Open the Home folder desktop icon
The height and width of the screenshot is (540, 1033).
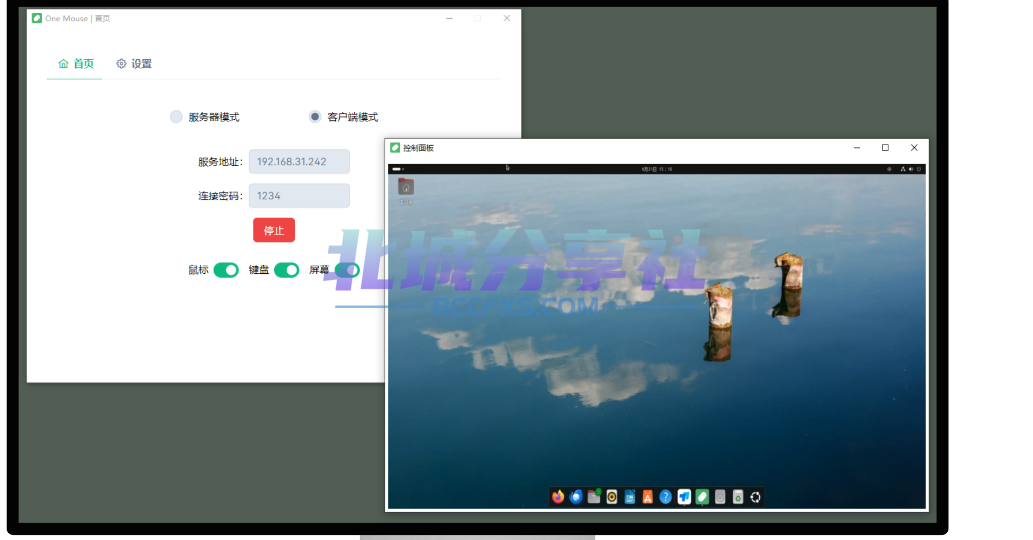click(x=406, y=188)
